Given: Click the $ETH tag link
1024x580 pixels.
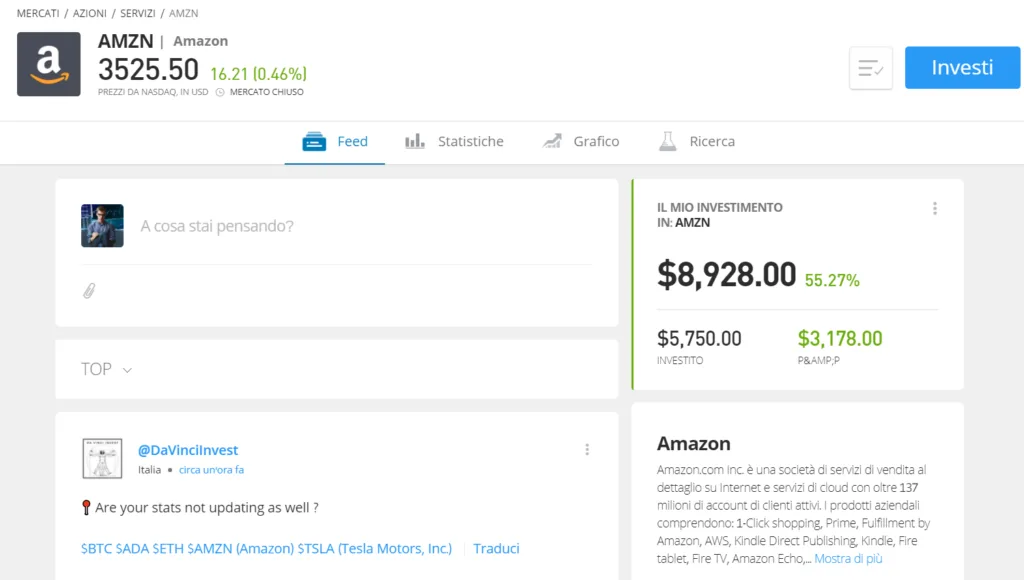Looking at the screenshot, I should (x=168, y=549).
